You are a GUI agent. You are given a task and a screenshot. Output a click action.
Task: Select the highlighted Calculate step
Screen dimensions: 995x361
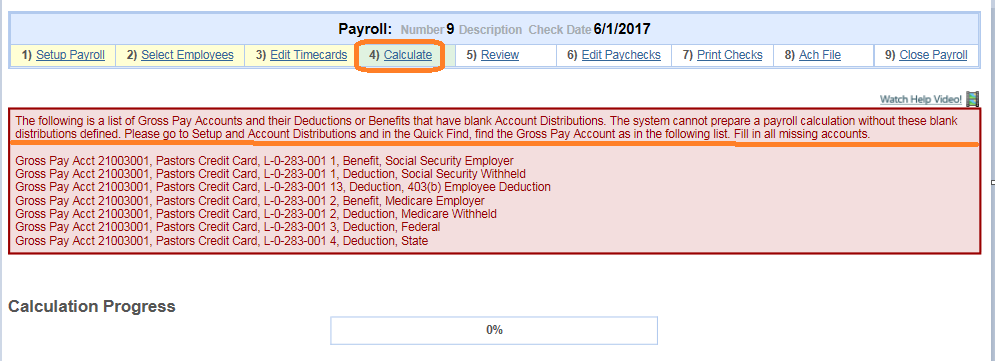point(408,55)
